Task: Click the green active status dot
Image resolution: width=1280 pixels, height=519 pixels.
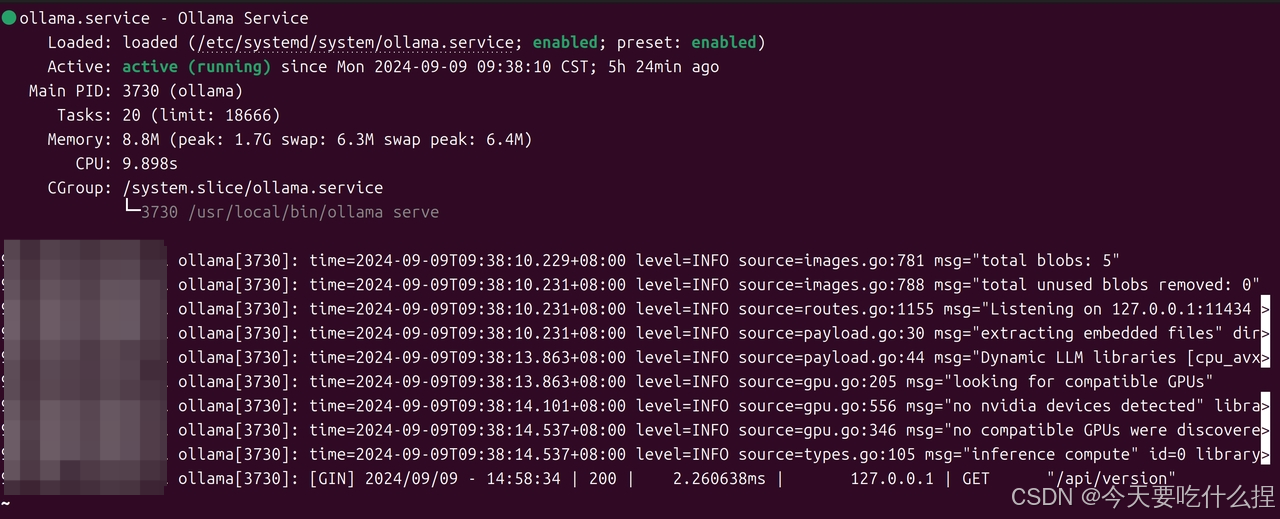Action: [9, 18]
